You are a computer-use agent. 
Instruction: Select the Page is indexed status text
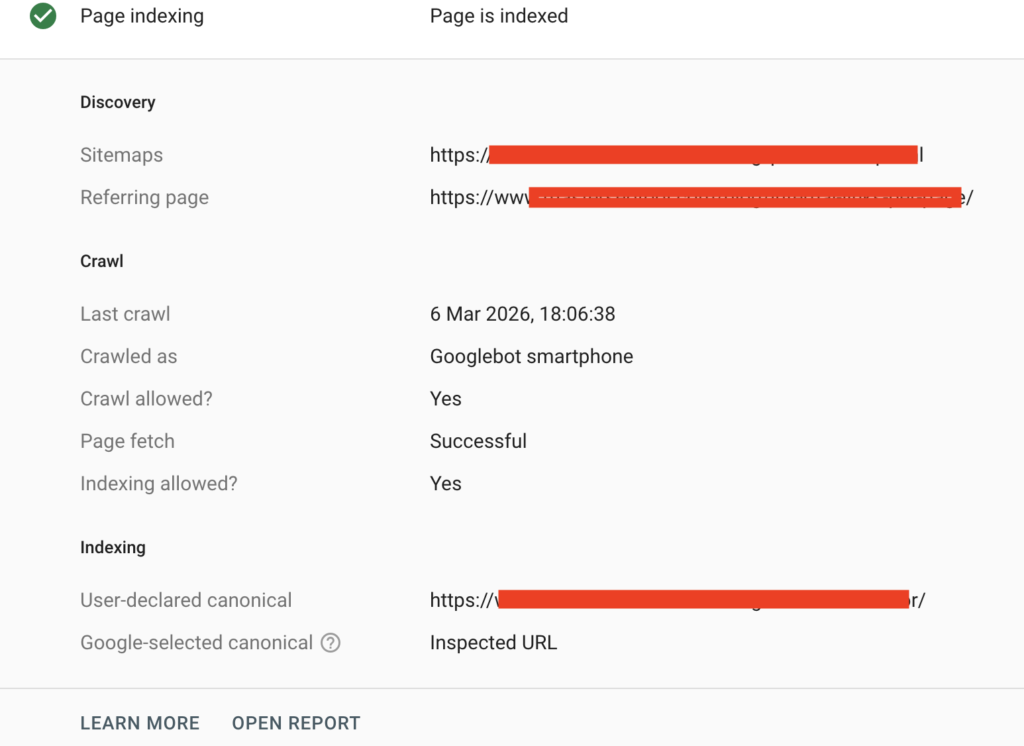(499, 16)
